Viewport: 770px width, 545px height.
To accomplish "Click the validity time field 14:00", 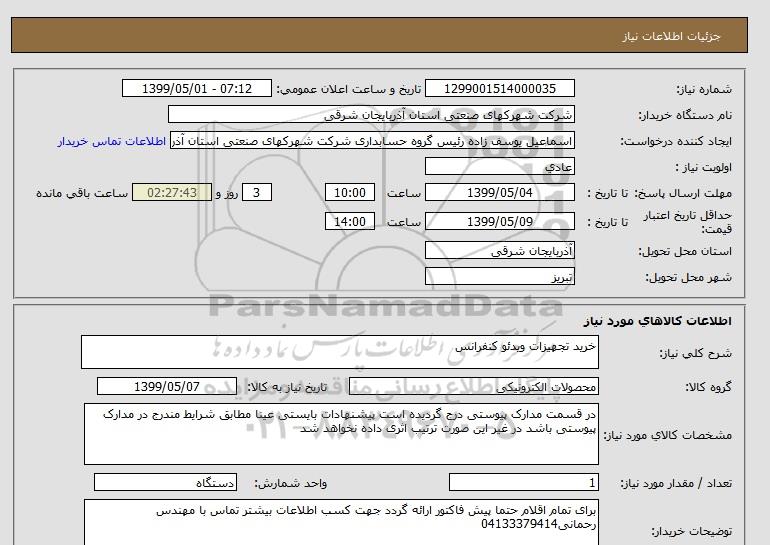I will [x=350, y=221].
